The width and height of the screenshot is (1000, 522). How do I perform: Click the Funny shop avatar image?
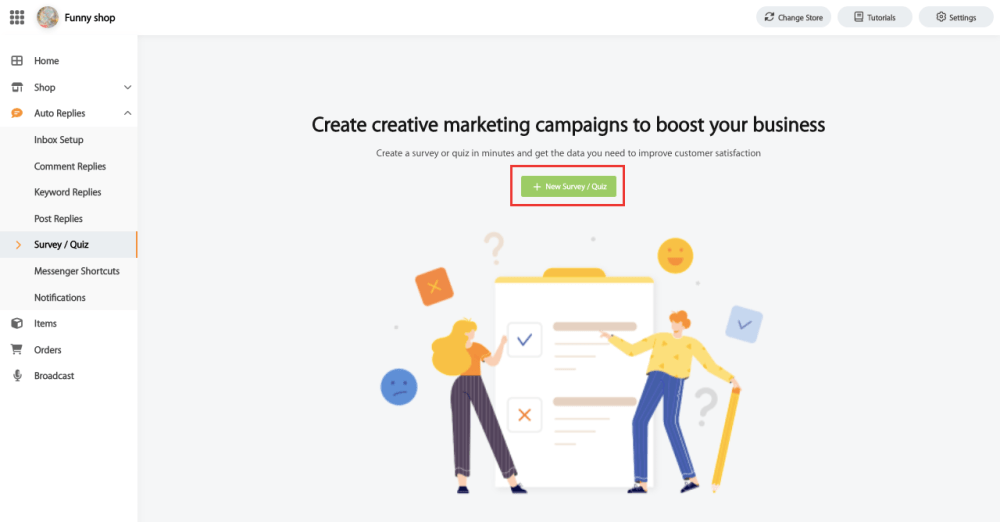point(47,17)
